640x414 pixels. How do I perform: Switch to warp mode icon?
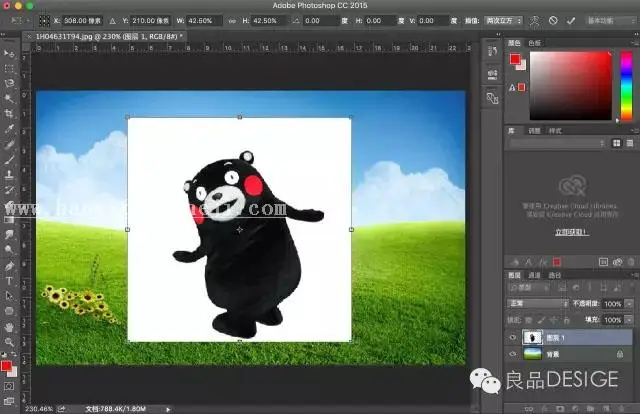coord(534,20)
